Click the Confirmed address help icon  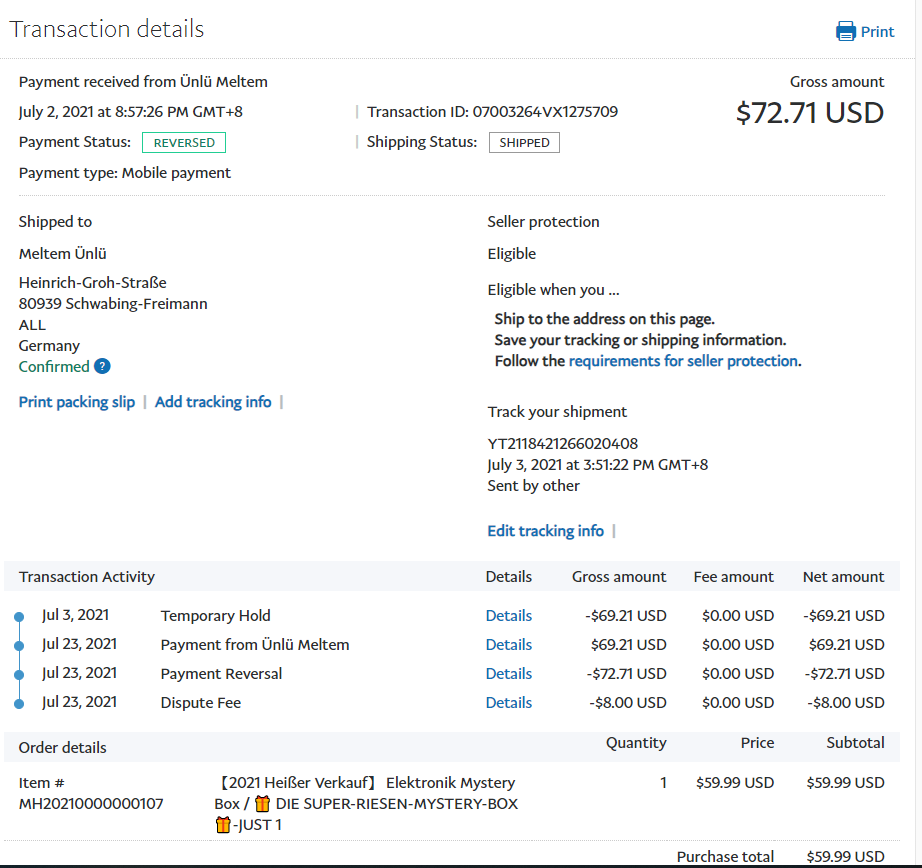[x=102, y=366]
